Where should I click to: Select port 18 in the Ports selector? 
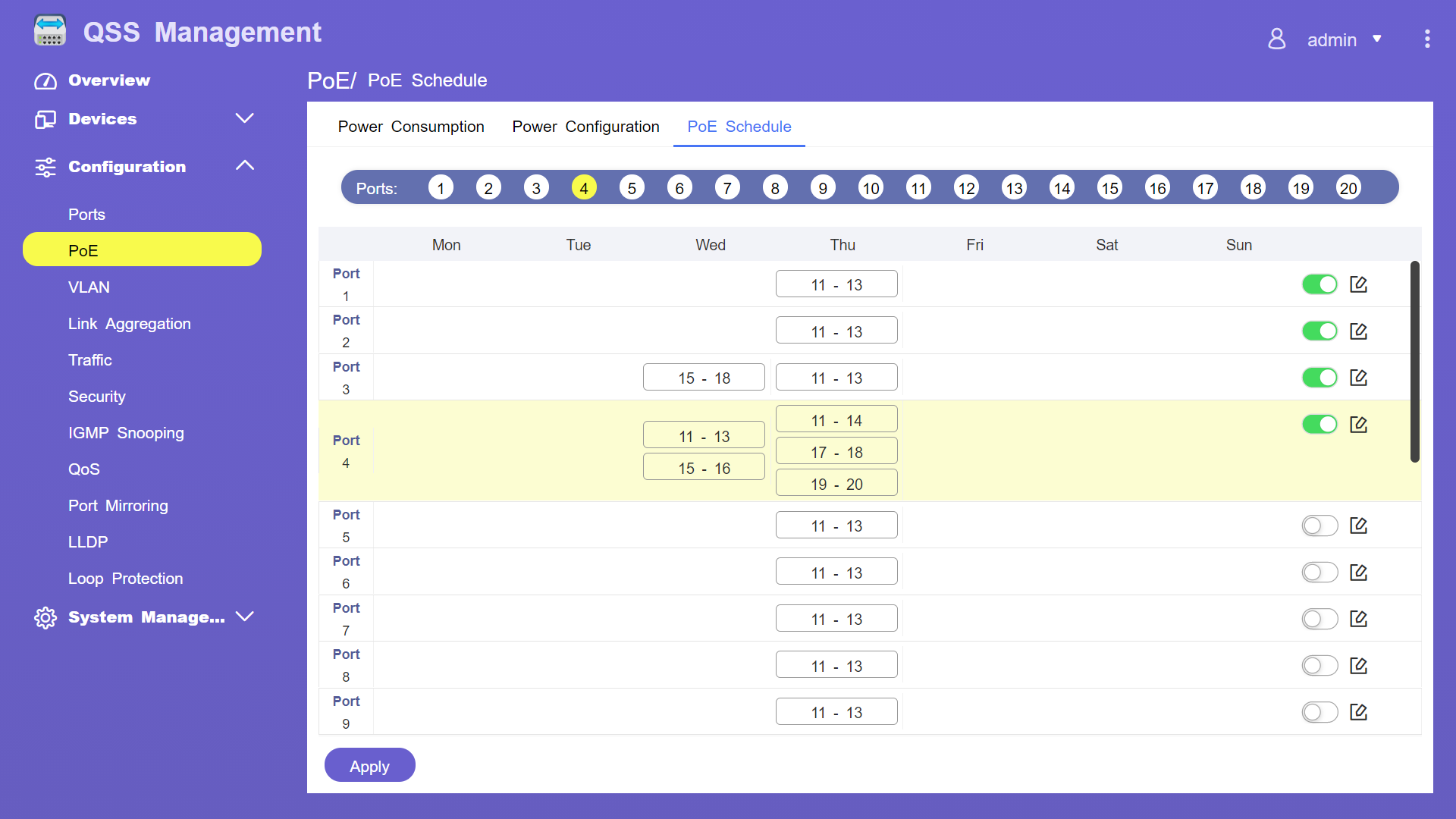pyautogui.click(x=1253, y=187)
